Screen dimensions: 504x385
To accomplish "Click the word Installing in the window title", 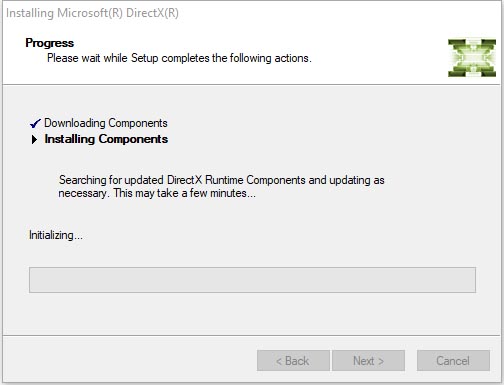I will coord(30,13).
